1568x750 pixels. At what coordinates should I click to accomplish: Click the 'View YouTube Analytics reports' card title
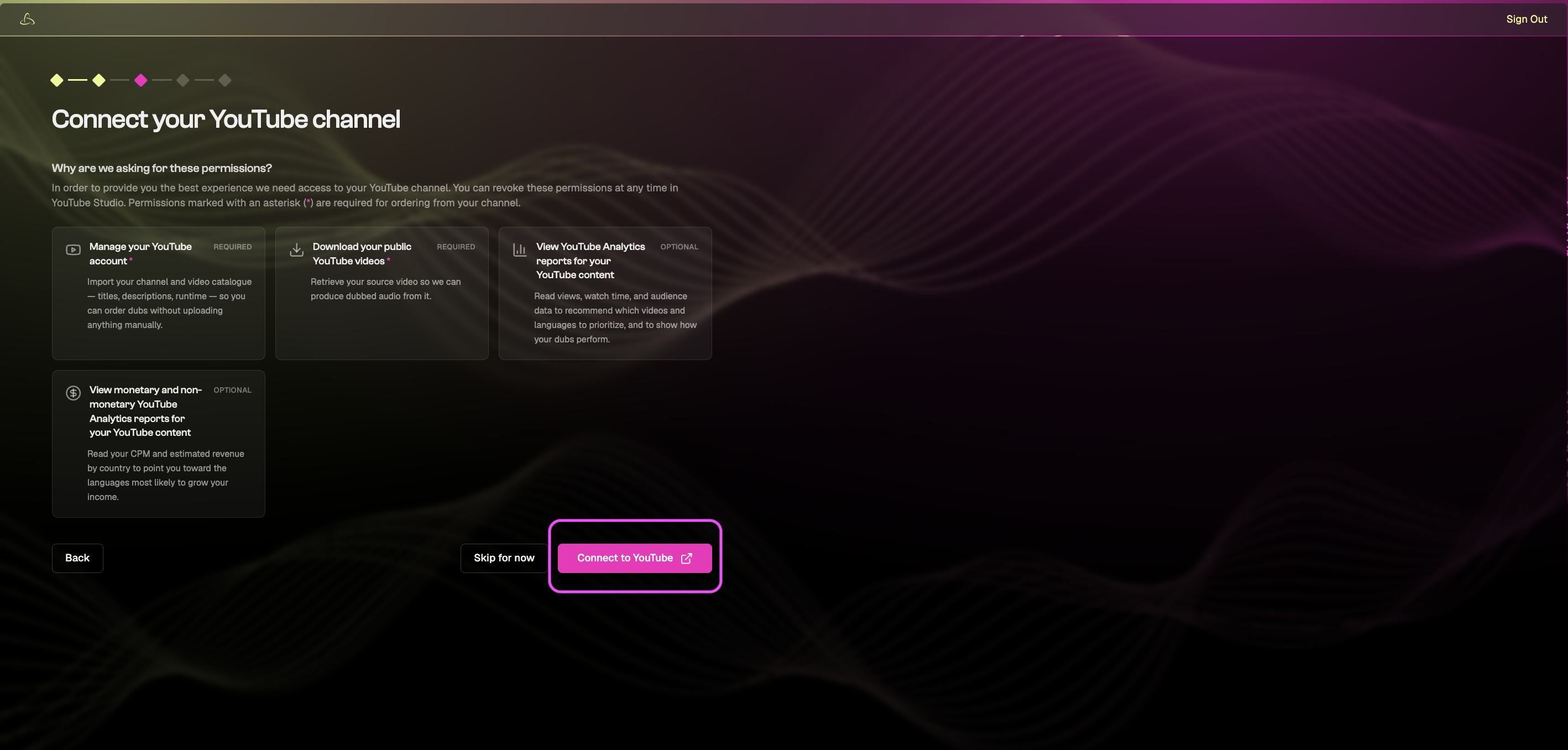[x=590, y=261]
